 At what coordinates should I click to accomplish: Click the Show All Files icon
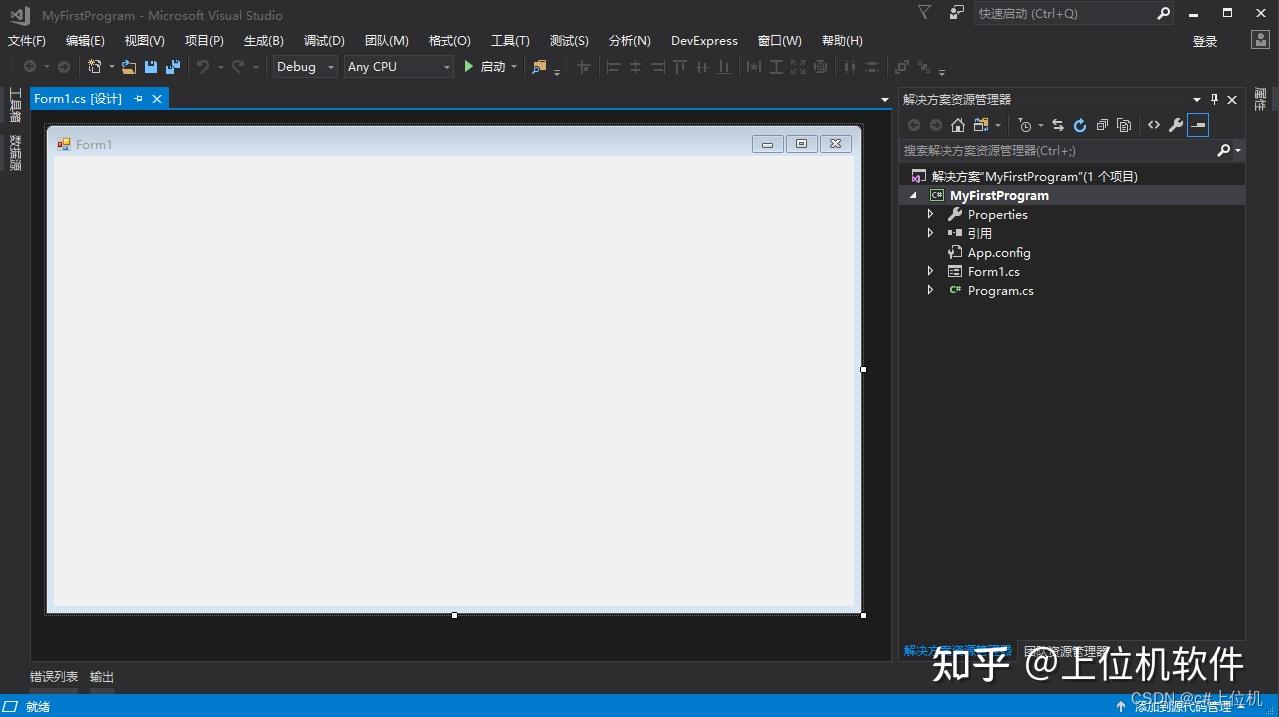pos(1124,125)
